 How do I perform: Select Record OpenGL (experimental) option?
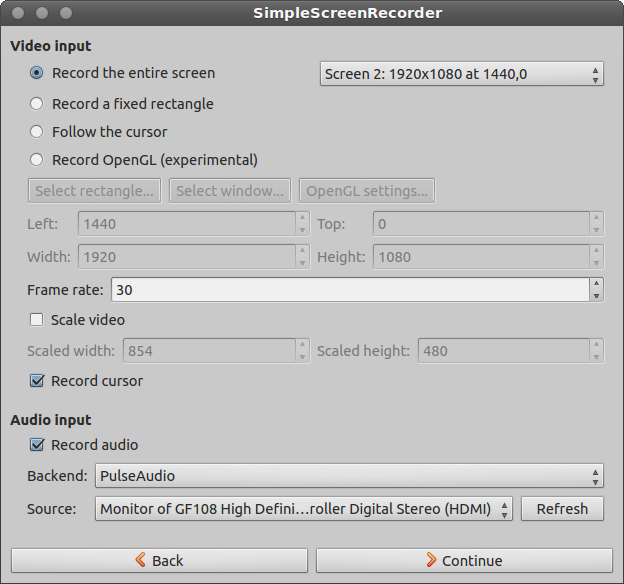(x=37, y=160)
